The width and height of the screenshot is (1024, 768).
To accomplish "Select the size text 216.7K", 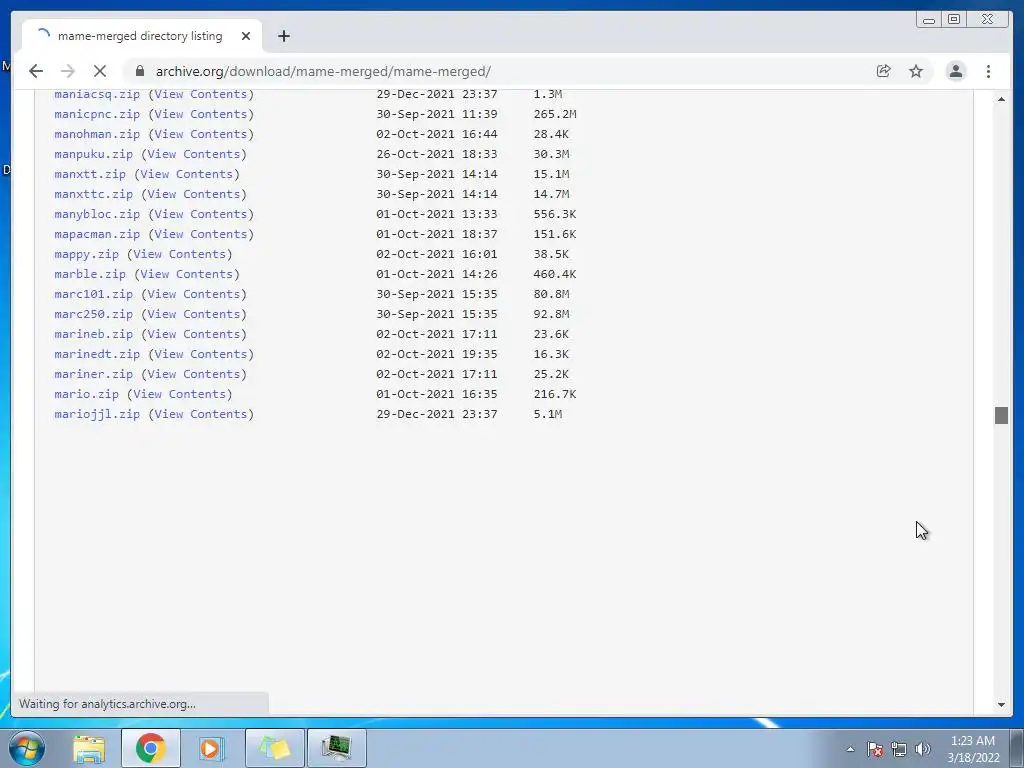I will pyautogui.click(x=554, y=394).
